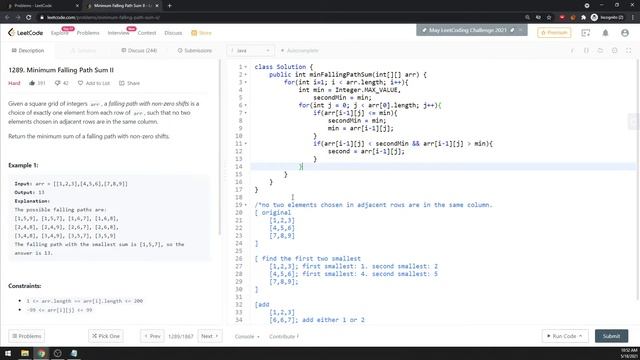Open File Explorer from the taskbar
Screen dimensions: 640x360
[x=25, y=353]
